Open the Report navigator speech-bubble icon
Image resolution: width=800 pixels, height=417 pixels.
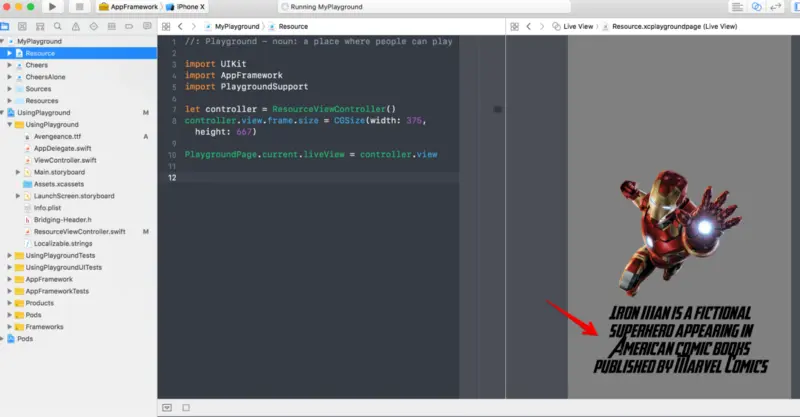click(147, 27)
